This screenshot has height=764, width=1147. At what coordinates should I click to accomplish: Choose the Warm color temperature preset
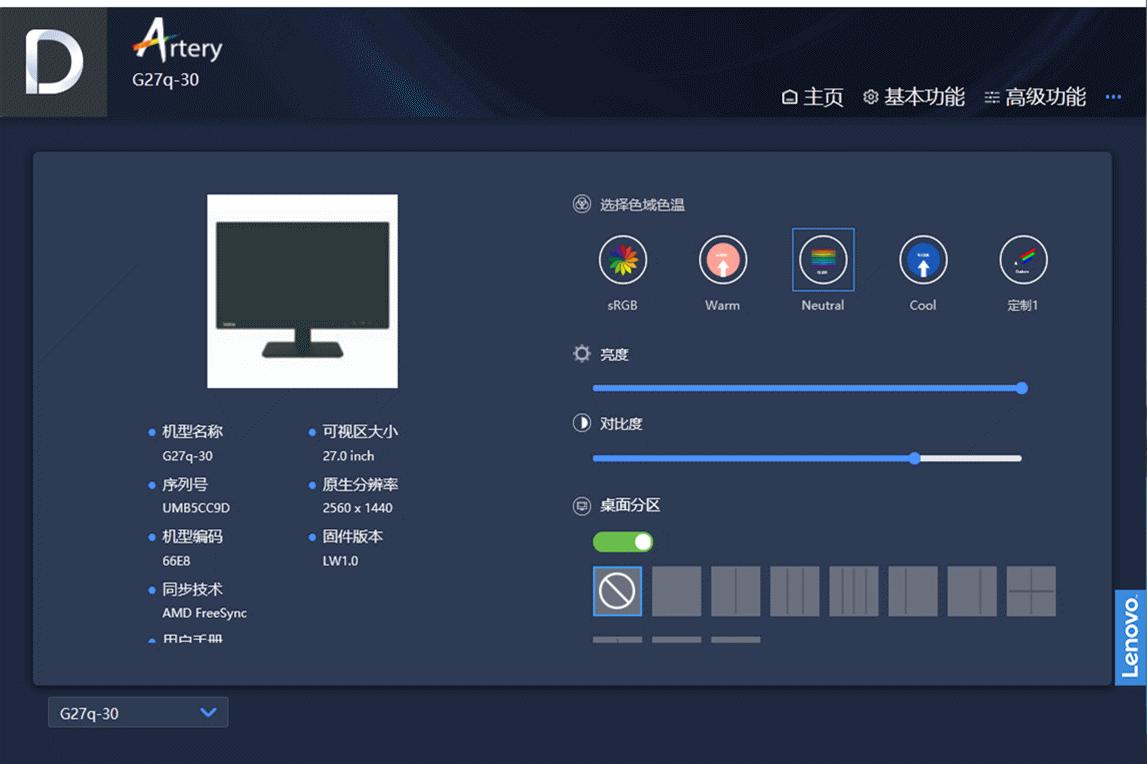point(723,260)
